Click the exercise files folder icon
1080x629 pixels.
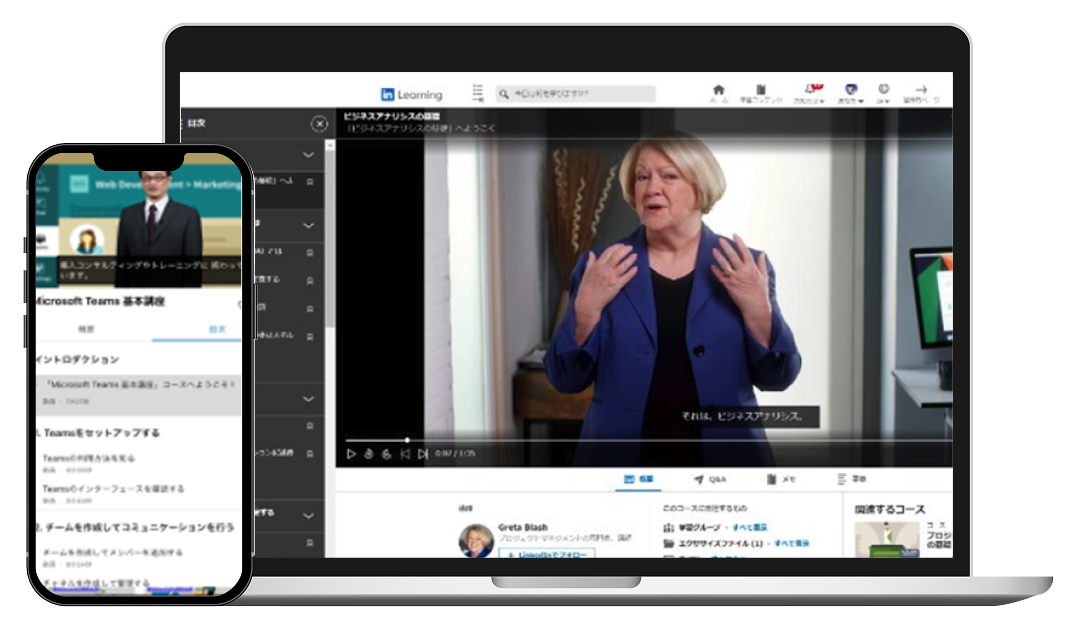[x=668, y=544]
